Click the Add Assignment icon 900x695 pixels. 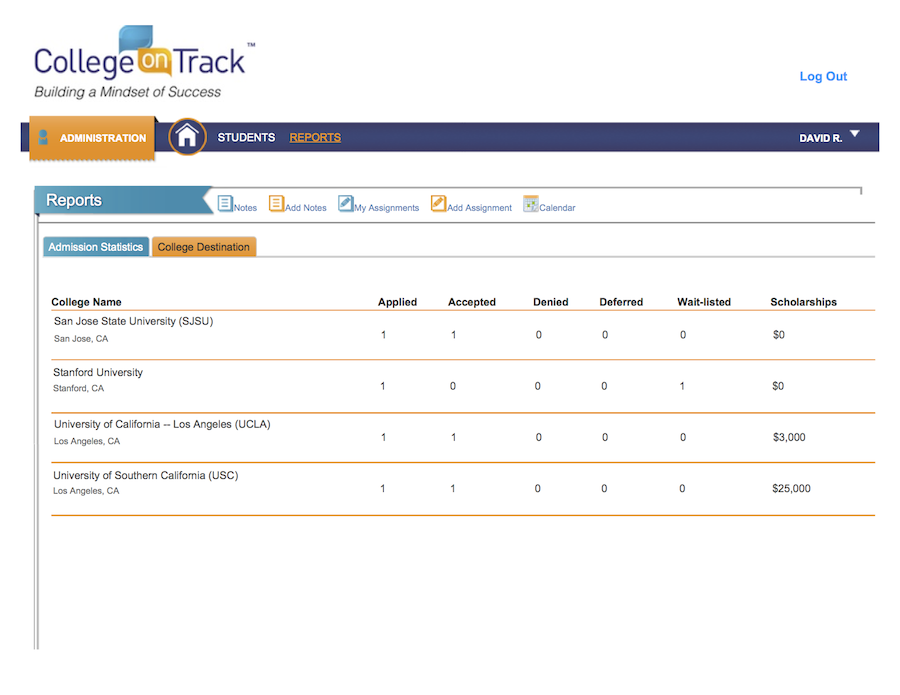coord(439,203)
